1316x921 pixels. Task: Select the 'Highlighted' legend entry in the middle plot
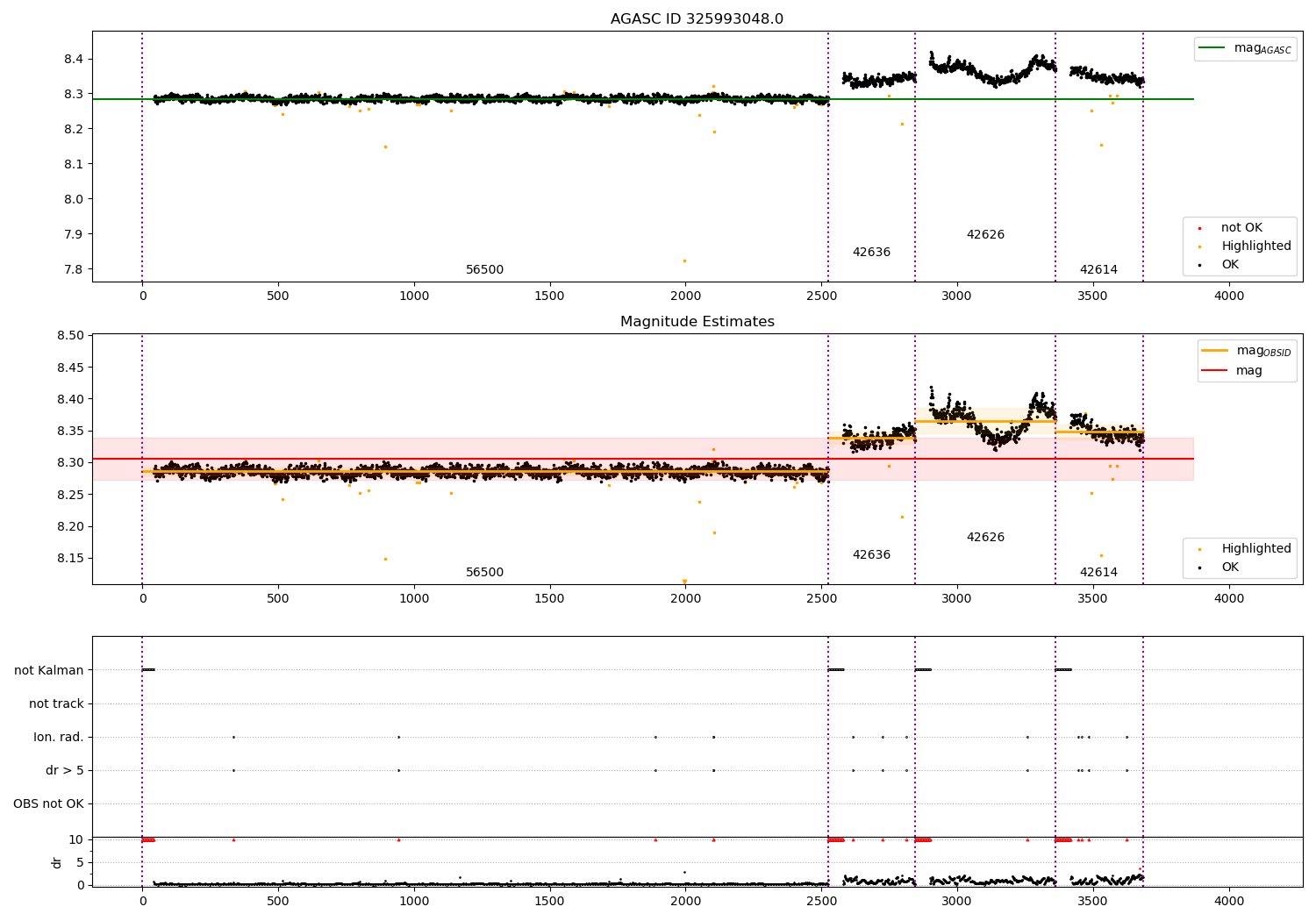[1245, 549]
